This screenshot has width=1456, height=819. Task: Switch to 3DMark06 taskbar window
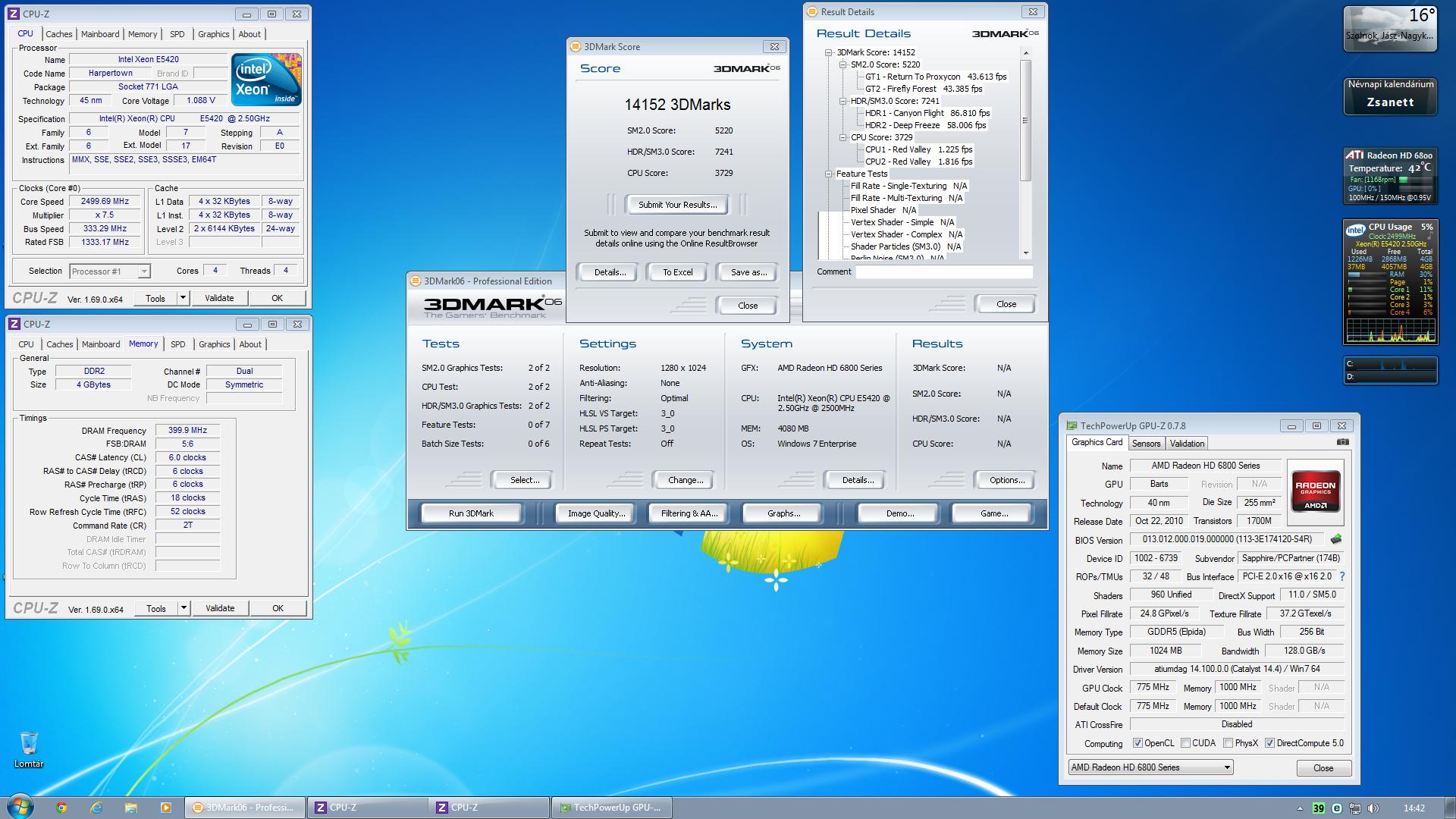click(245, 808)
